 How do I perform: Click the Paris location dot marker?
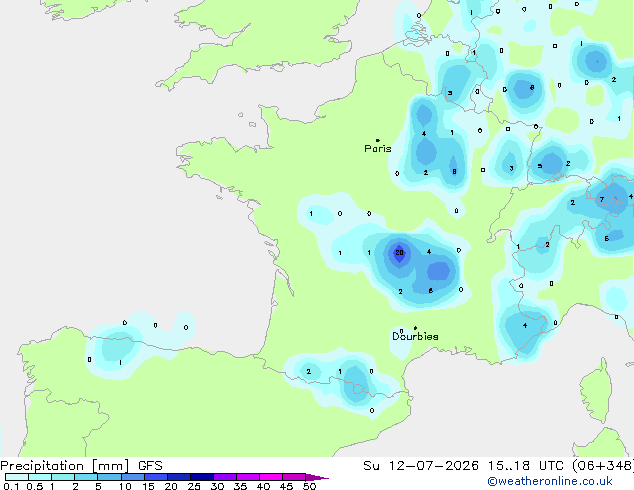click(378, 140)
